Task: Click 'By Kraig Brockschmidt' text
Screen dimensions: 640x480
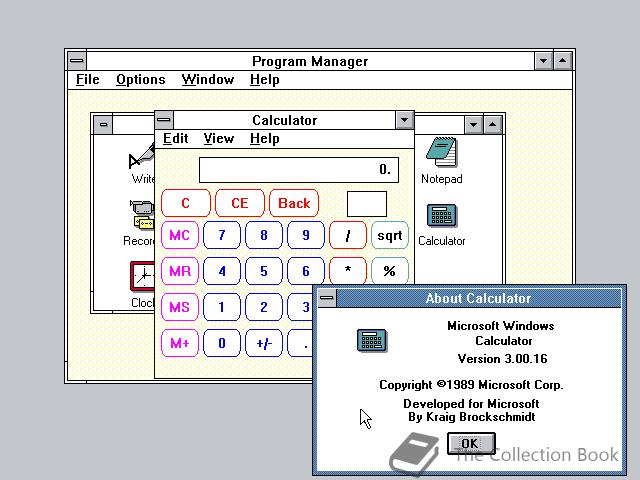Action: point(471,417)
